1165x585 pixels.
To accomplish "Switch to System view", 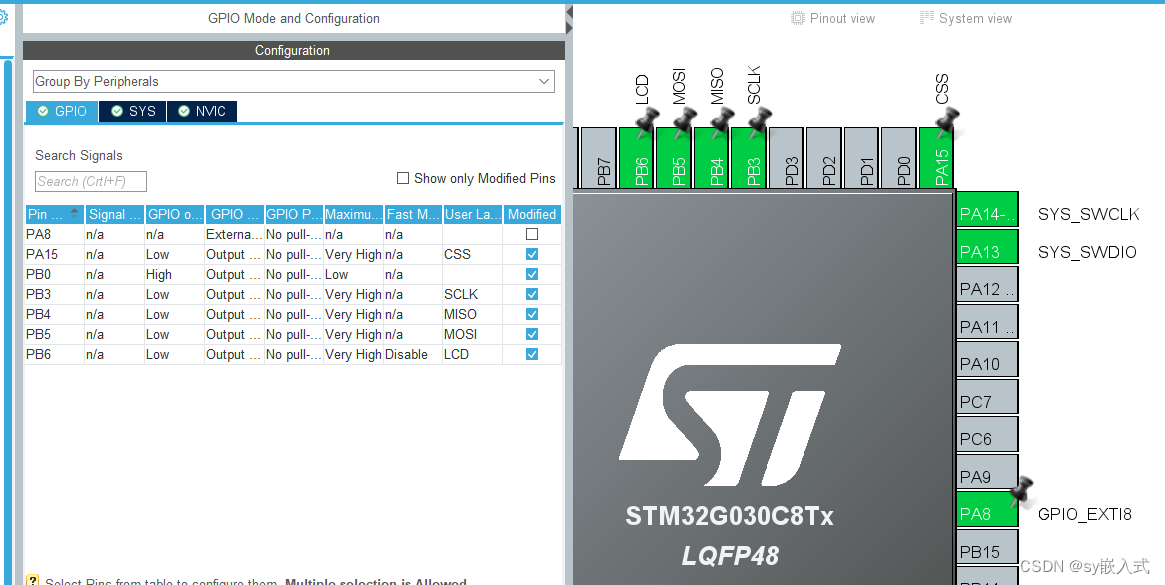I will click(966, 19).
